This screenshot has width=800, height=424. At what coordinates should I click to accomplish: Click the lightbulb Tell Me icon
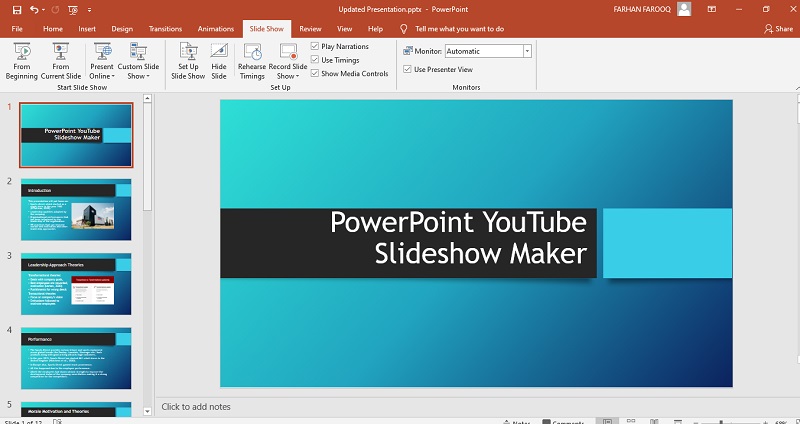404,29
